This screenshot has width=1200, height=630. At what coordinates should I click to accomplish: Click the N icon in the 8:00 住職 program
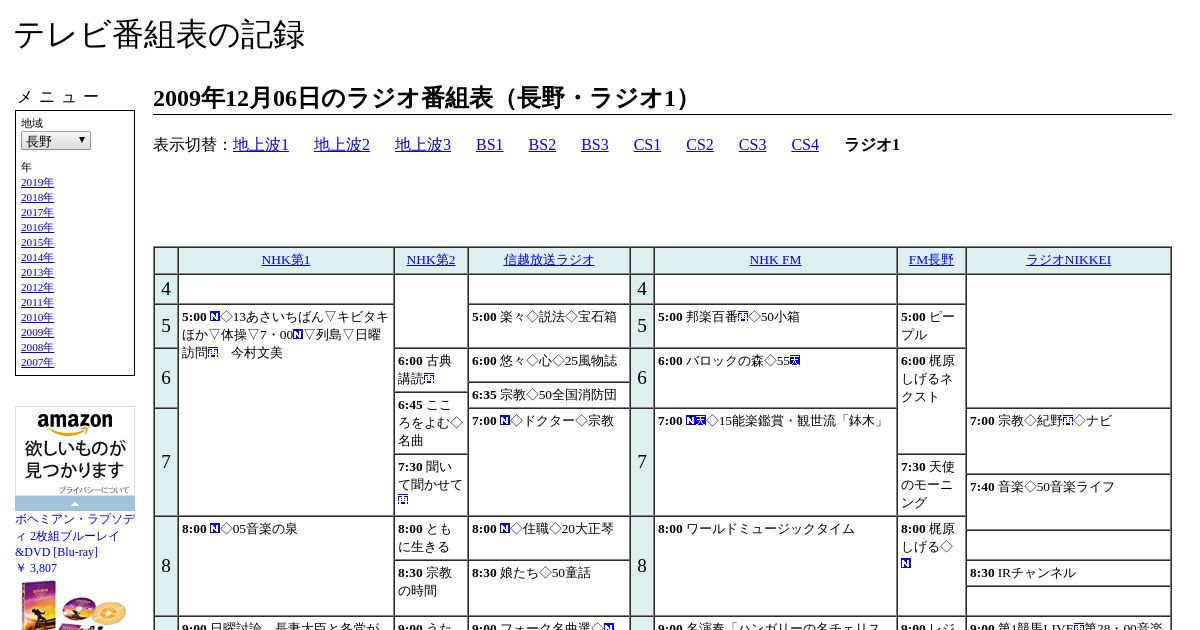505,529
